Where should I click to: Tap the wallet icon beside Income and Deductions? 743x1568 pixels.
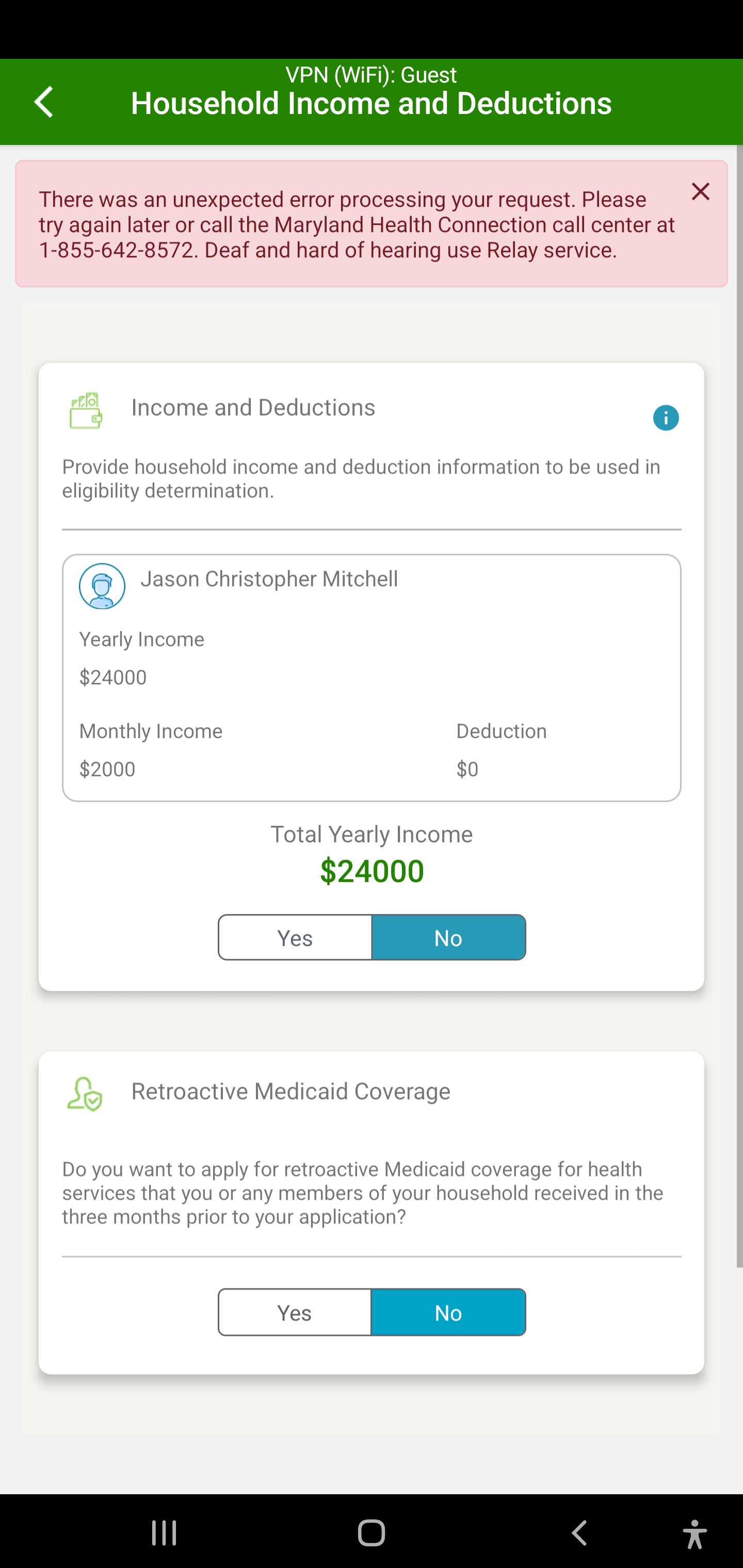(86, 410)
